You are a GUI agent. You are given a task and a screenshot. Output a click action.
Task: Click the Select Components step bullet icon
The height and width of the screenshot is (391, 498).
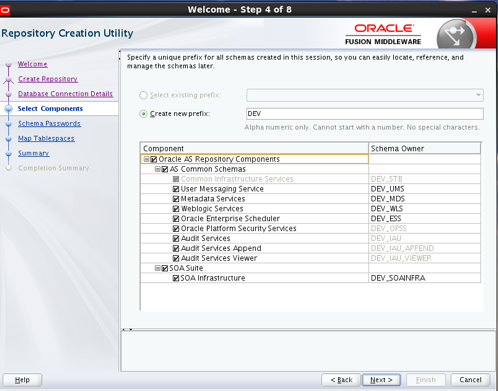pyautogui.click(x=9, y=109)
